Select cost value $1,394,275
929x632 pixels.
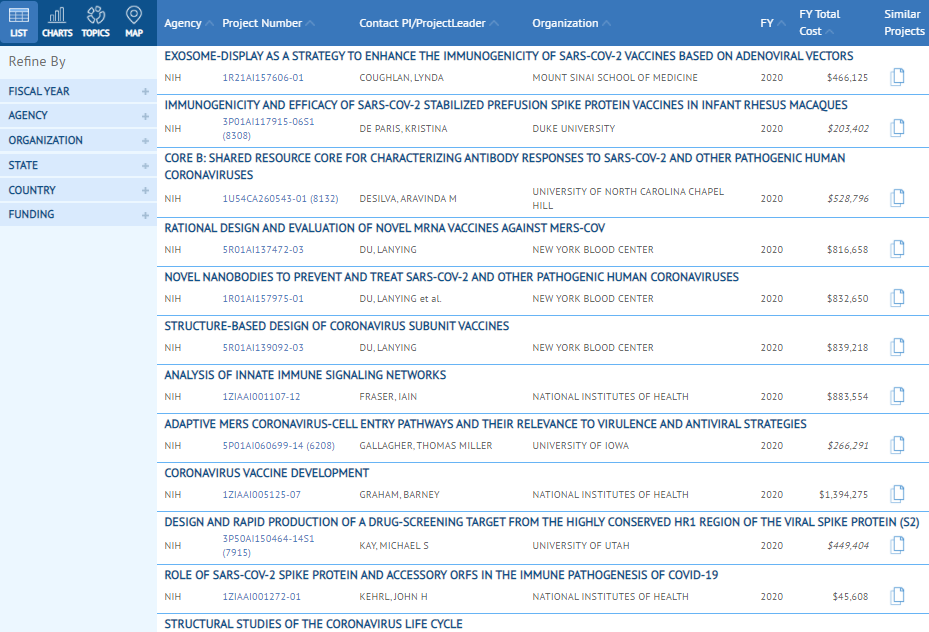click(843, 495)
